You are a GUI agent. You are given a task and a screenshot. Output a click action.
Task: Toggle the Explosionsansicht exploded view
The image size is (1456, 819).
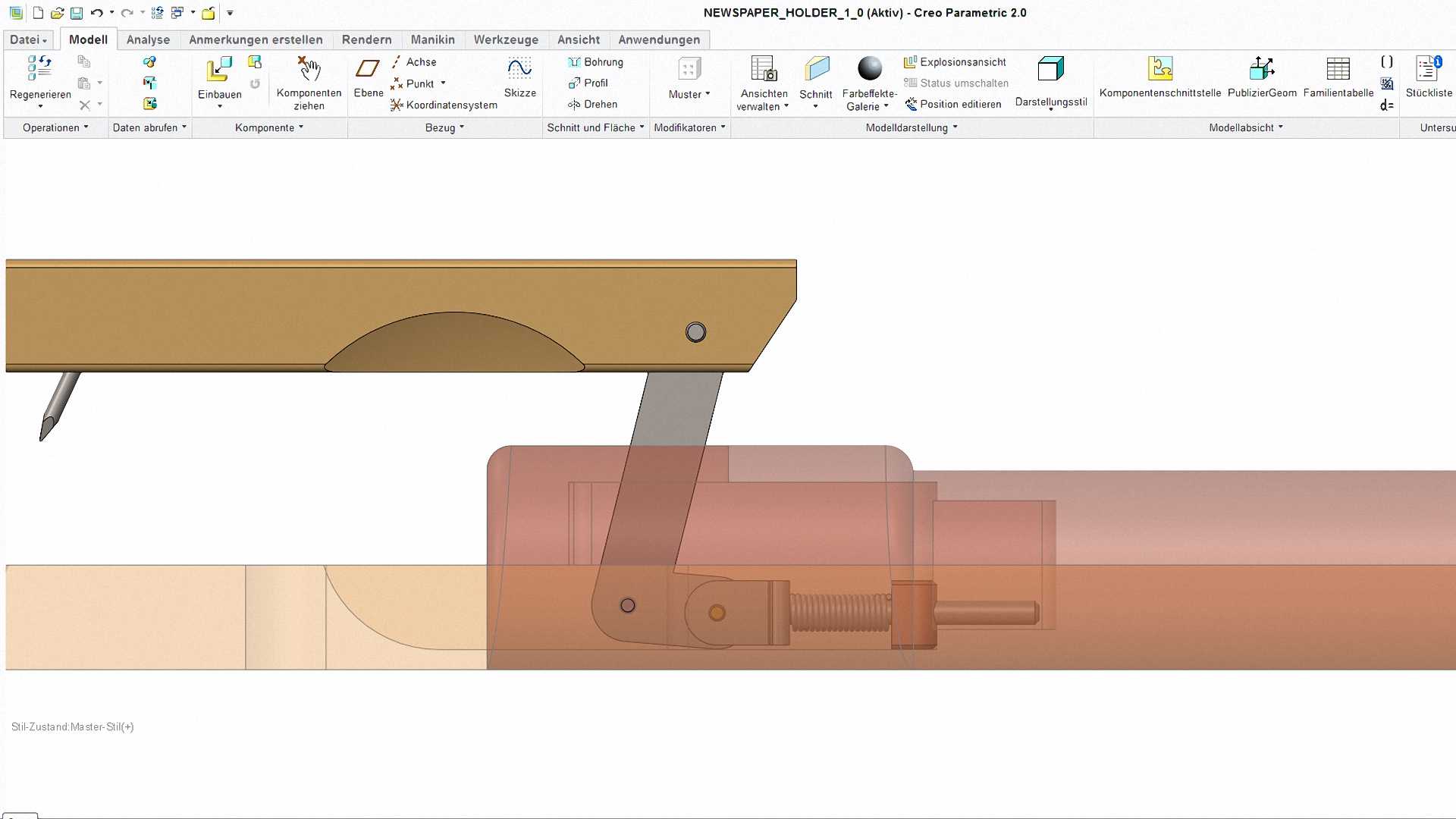(x=955, y=62)
